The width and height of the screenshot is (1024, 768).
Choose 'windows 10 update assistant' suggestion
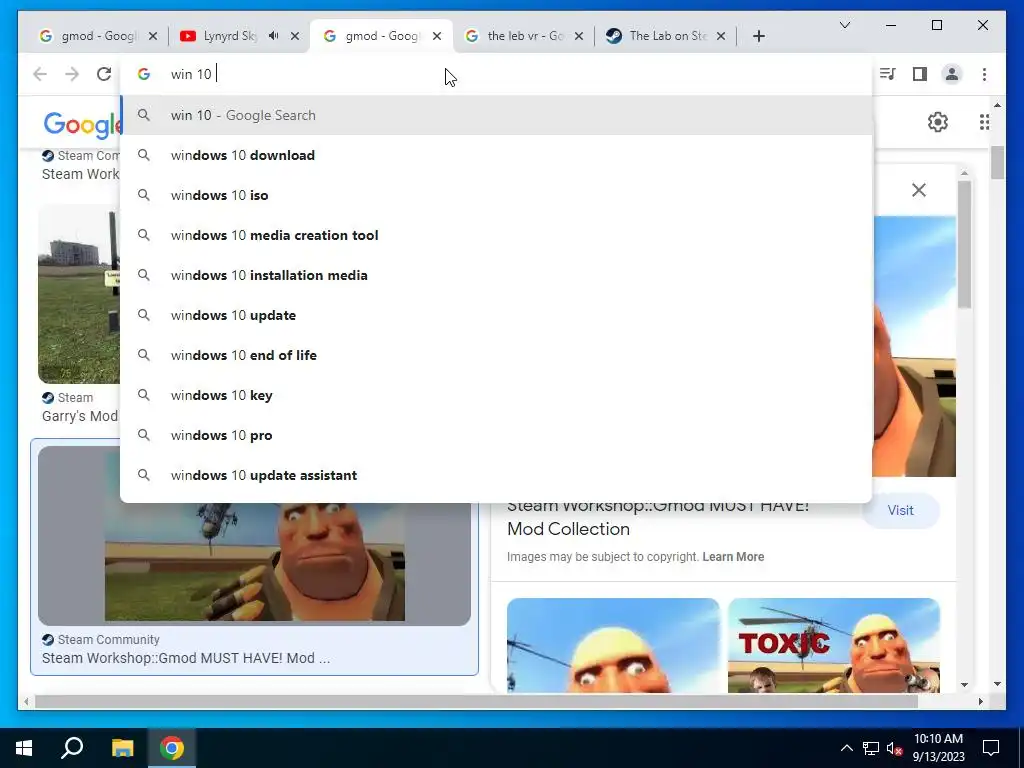click(x=496, y=475)
